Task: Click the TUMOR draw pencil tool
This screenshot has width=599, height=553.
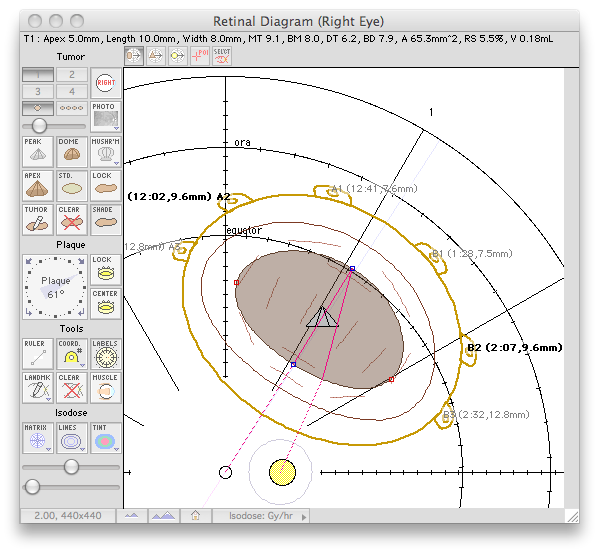Action: [x=38, y=220]
